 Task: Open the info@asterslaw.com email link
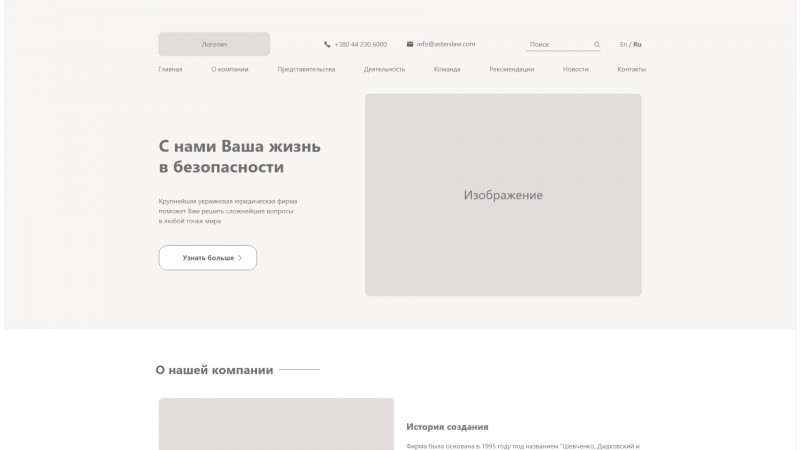click(x=445, y=44)
